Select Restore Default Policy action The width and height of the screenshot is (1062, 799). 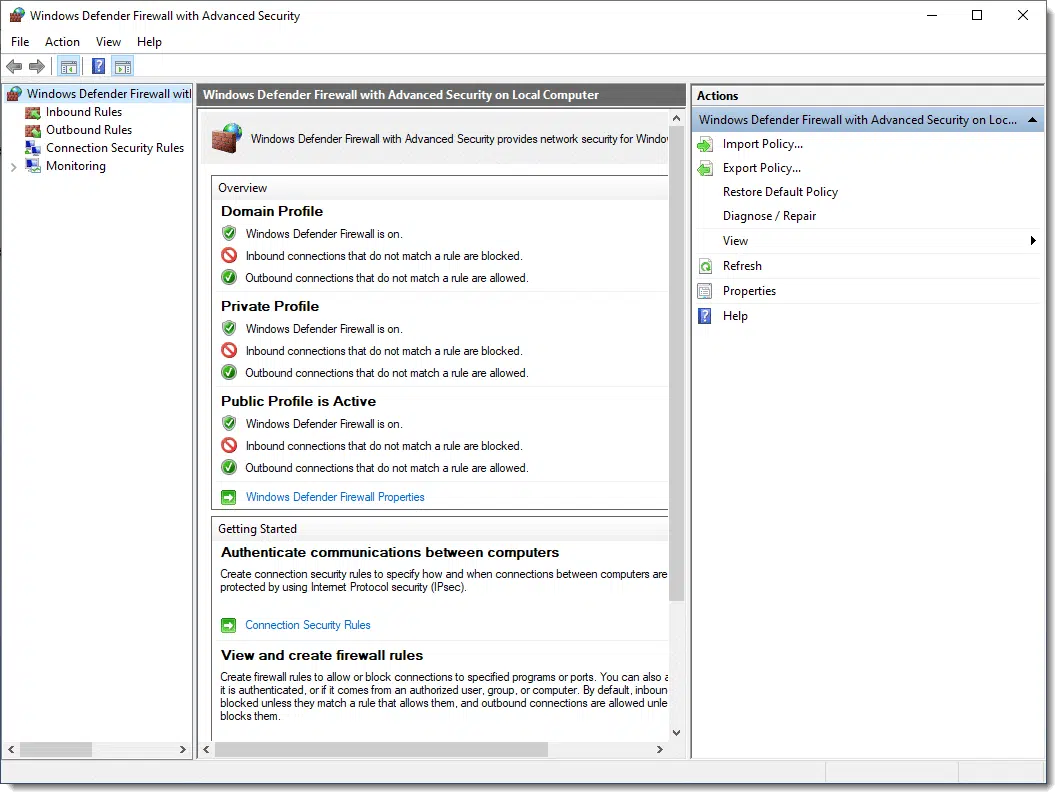780,192
